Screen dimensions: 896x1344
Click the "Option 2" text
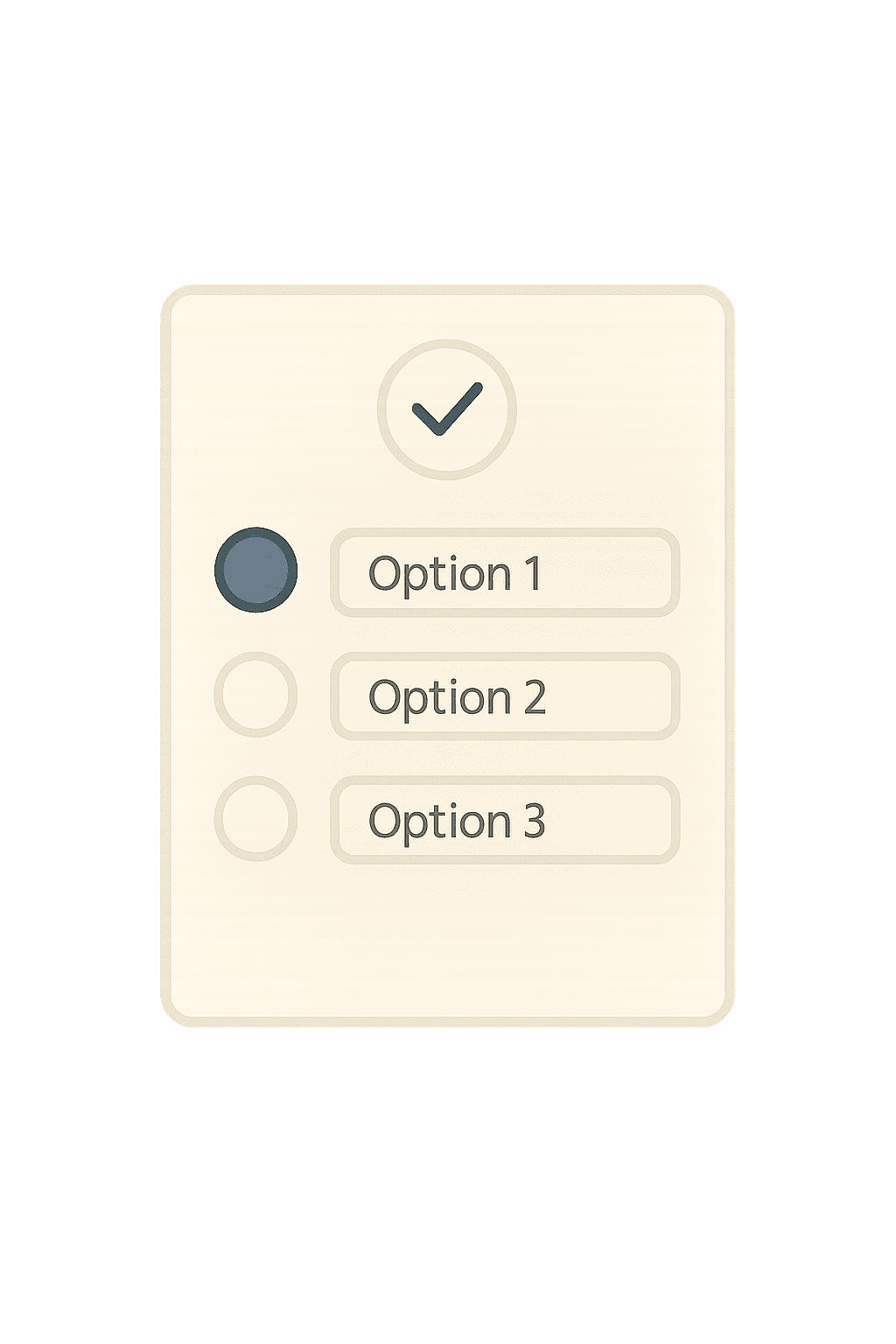click(x=457, y=697)
